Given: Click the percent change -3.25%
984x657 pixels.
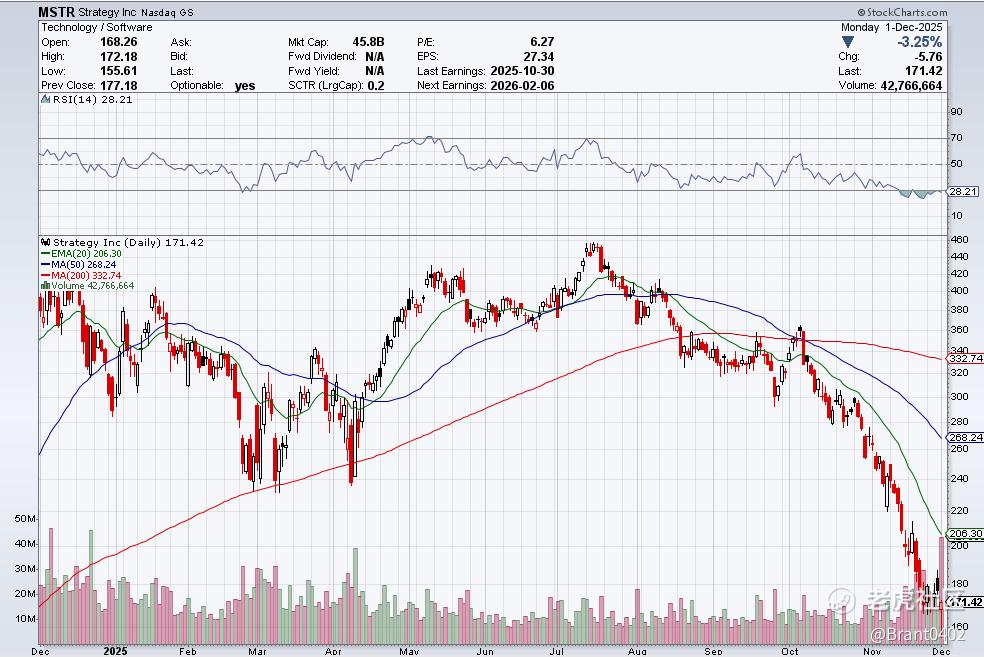Looking at the screenshot, I should pyautogui.click(x=919, y=42).
